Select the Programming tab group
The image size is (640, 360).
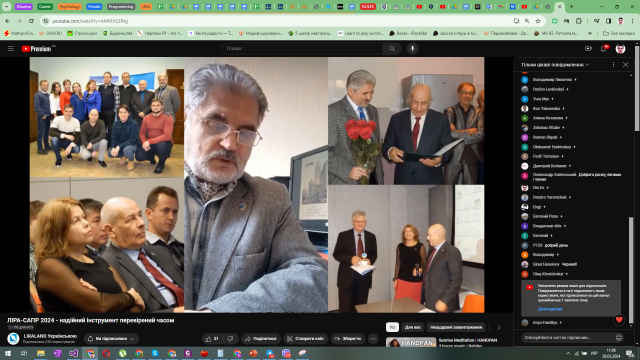(x=120, y=7)
